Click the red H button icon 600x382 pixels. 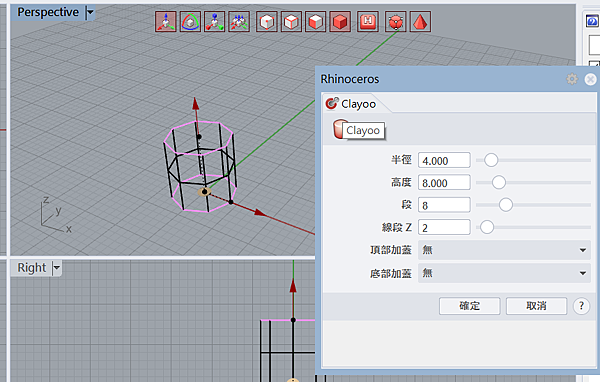click(368, 21)
